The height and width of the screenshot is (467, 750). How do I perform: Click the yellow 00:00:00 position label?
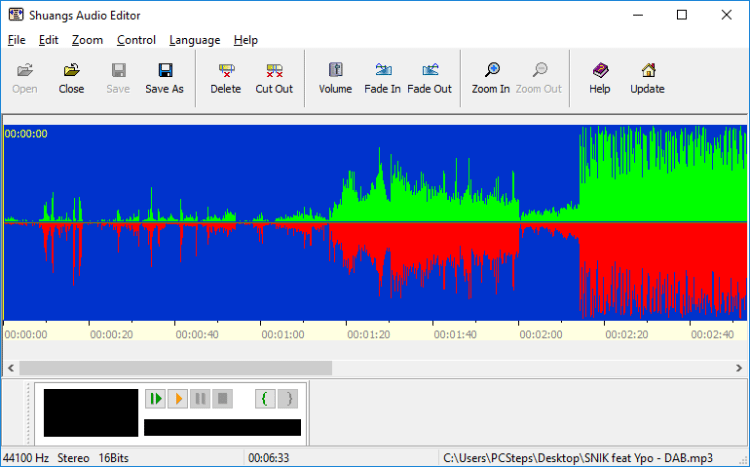[26, 133]
